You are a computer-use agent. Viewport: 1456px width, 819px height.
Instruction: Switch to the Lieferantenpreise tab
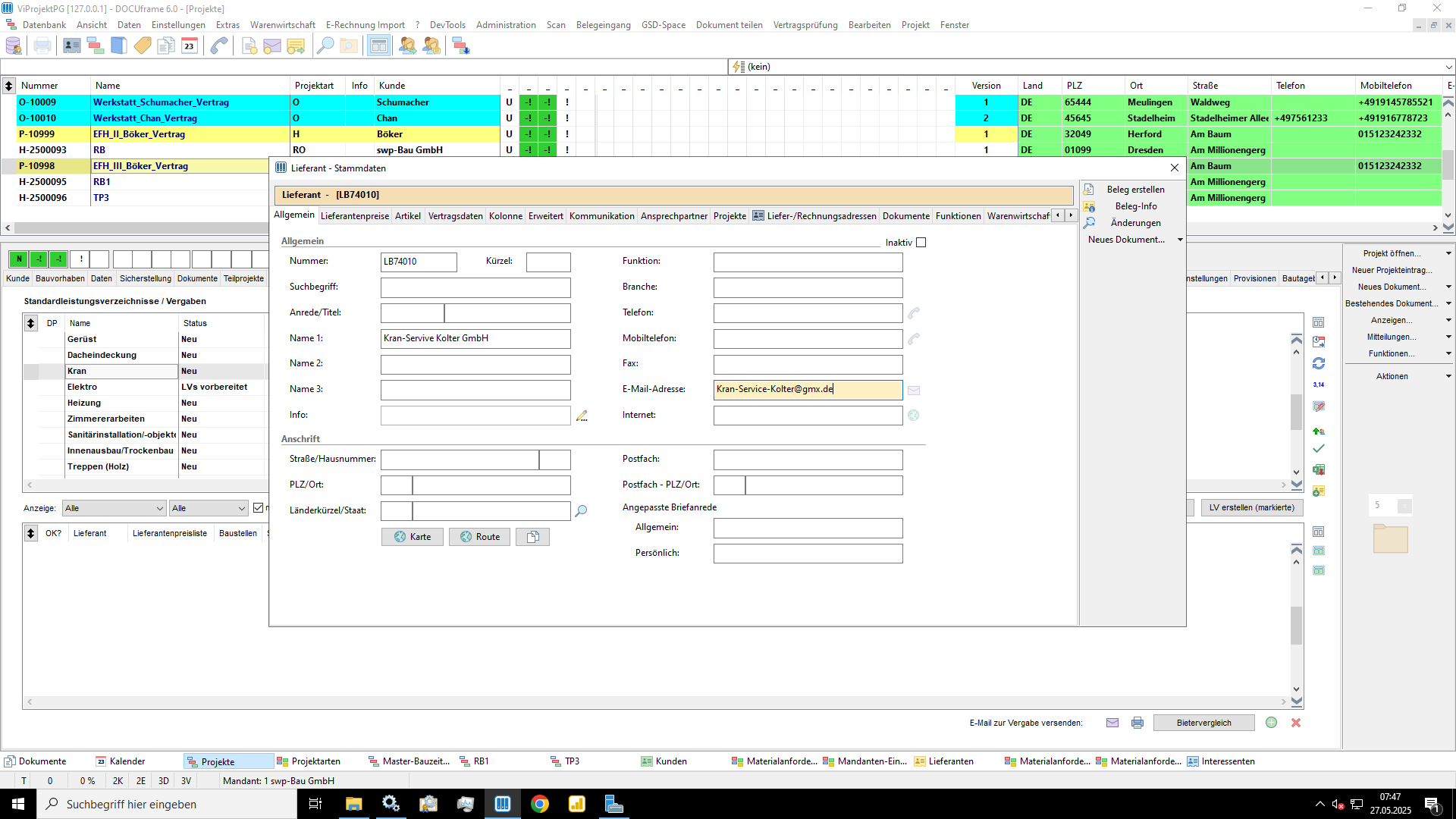tap(355, 216)
